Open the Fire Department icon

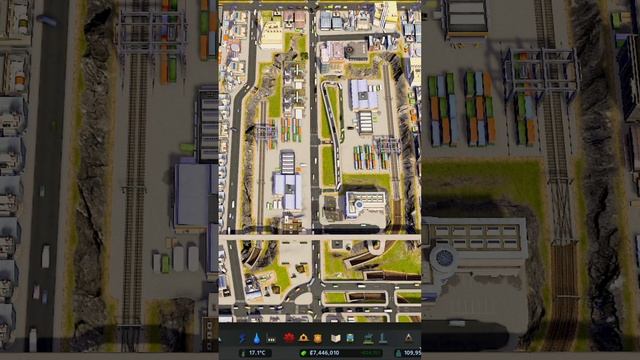coord(303,338)
